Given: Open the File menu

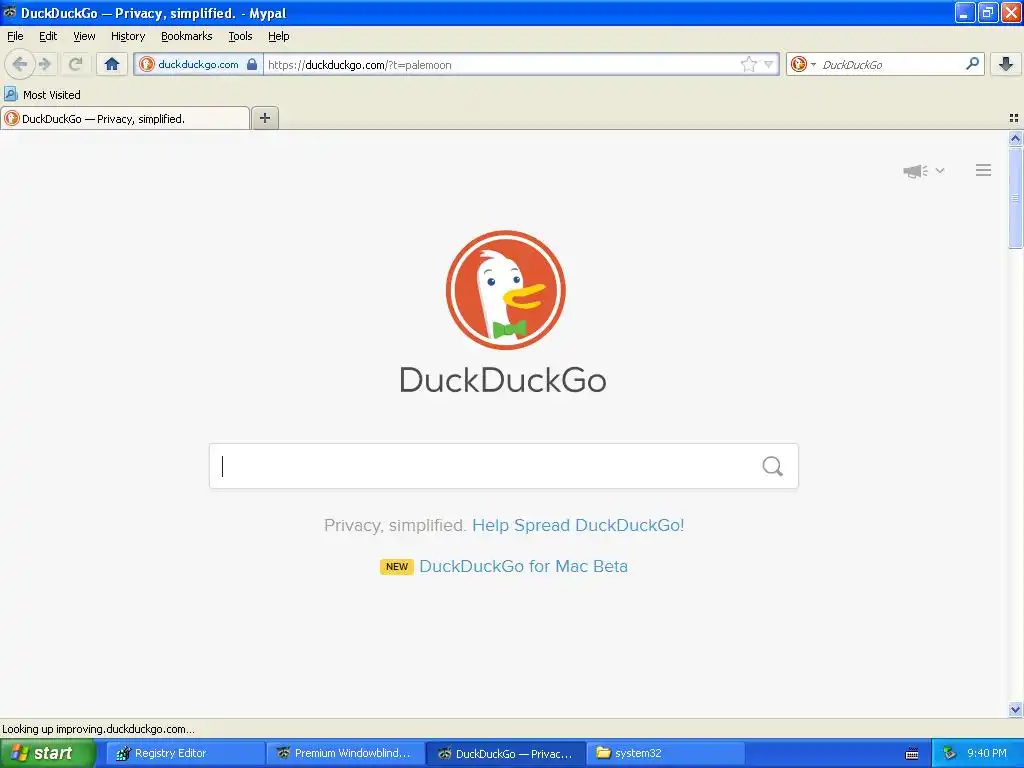Looking at the screenshot, I should [x=15, y=36].
